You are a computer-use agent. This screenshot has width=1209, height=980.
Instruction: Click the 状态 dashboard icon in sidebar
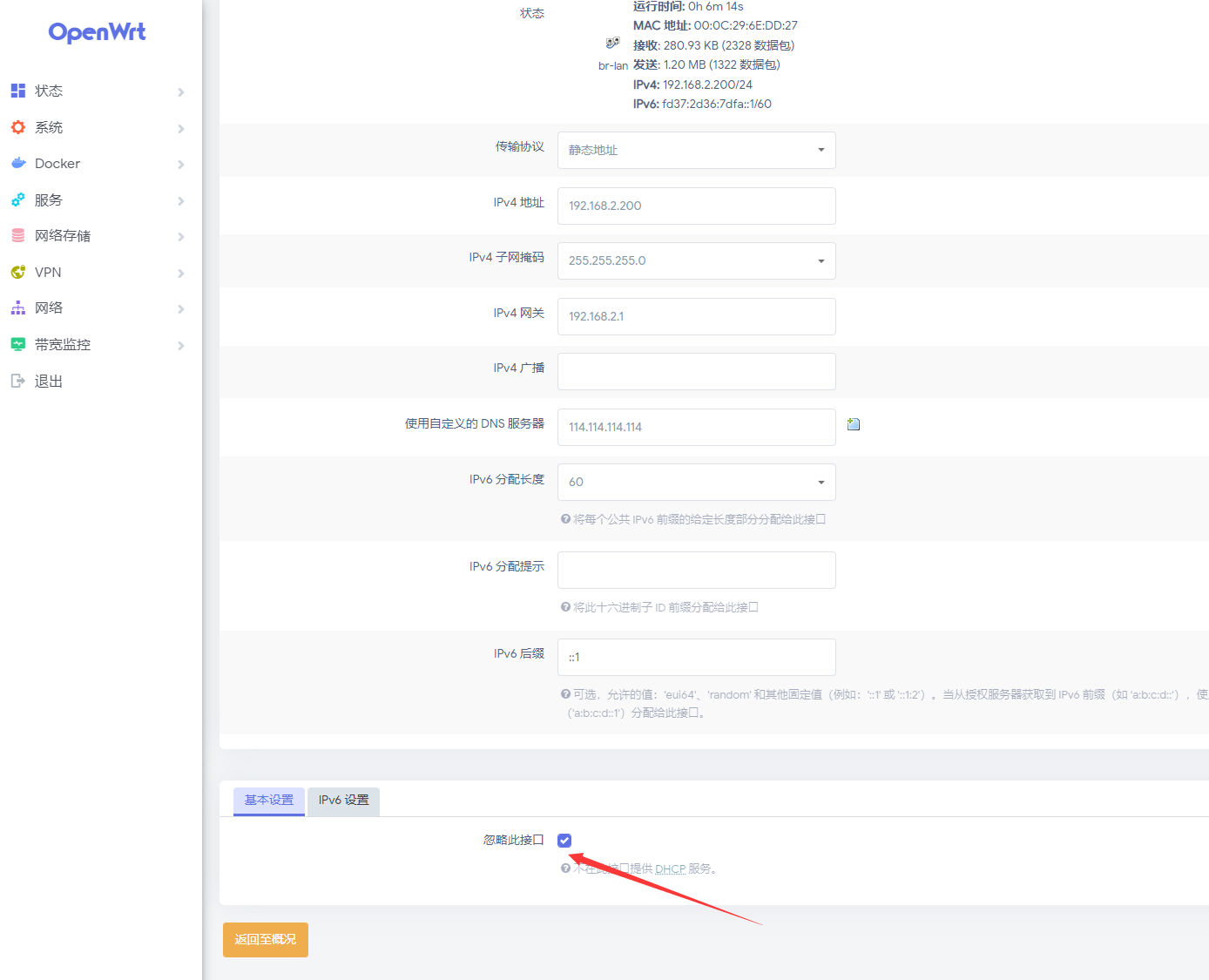point(18,91)
